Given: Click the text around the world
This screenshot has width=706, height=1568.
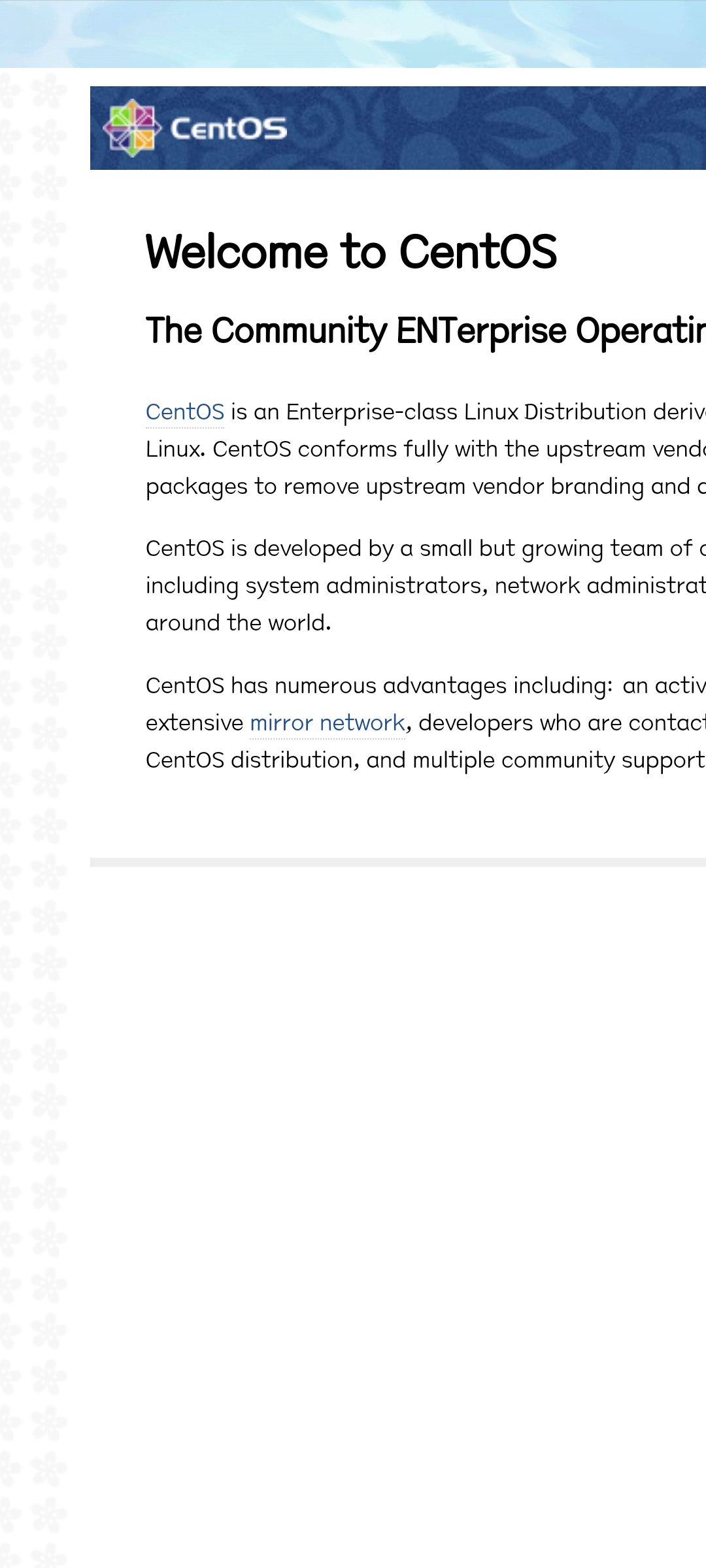Looking at the screenshot, I should pos(239,623).
